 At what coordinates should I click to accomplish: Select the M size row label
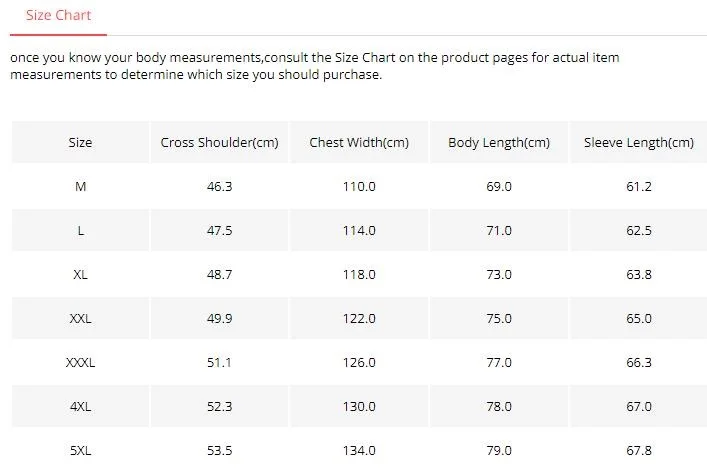80,186
